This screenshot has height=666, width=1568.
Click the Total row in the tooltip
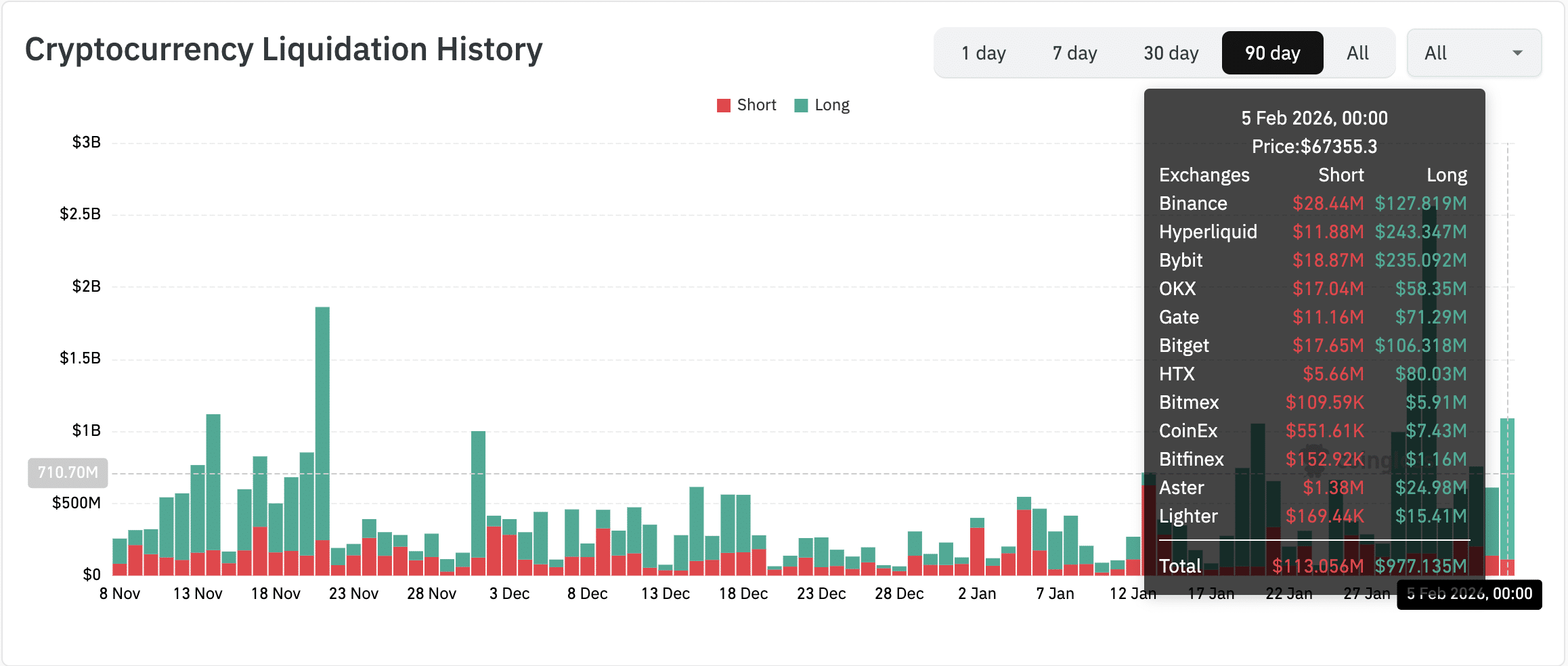coord(1313,566)
